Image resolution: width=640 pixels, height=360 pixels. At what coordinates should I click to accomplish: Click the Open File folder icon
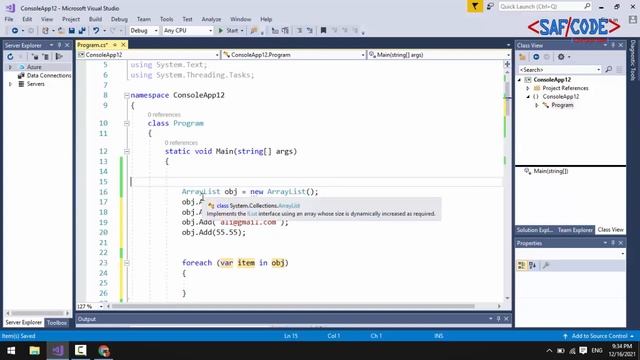pyautogui.click(x=61, y=31)
